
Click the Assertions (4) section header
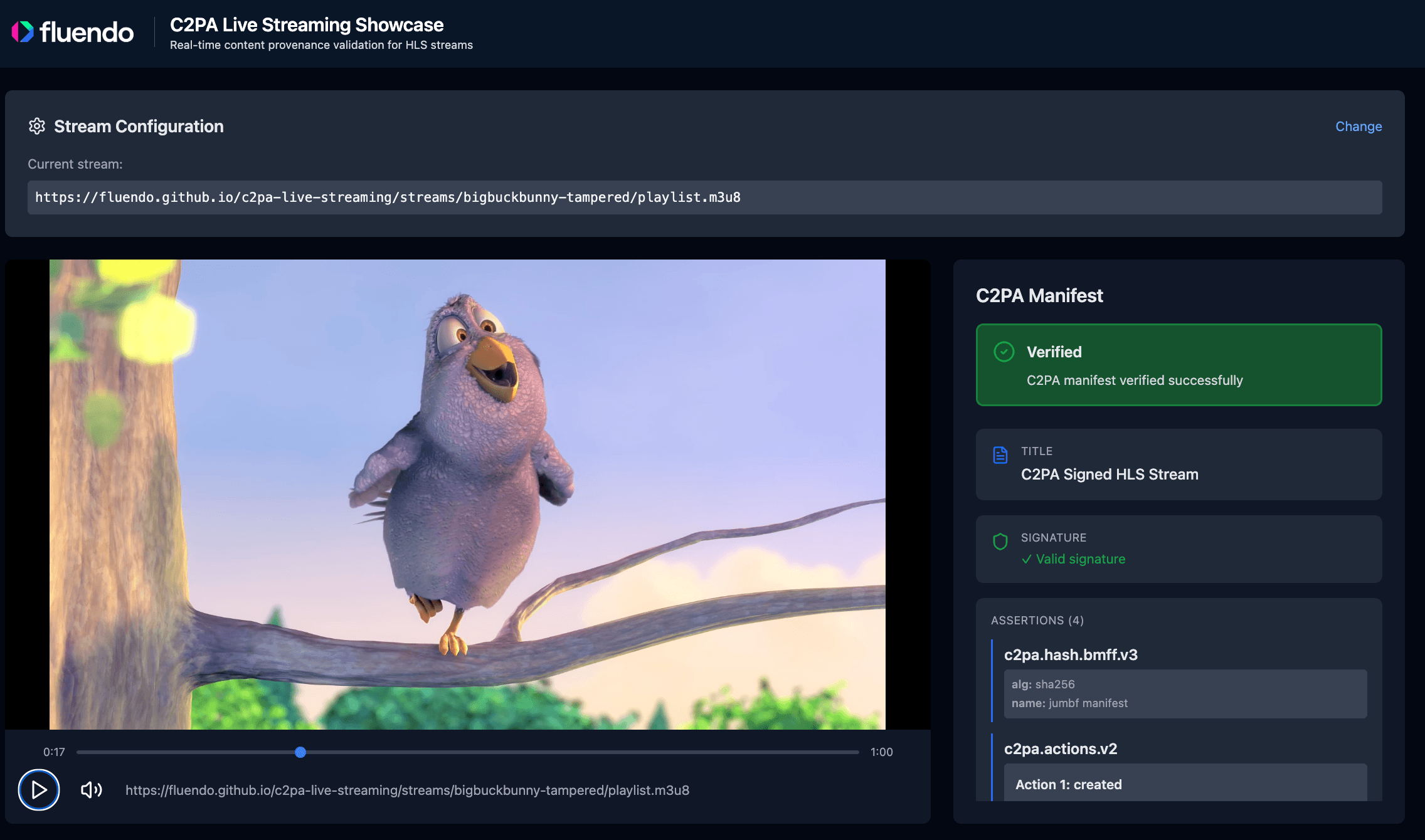[x=1037, y=620]
